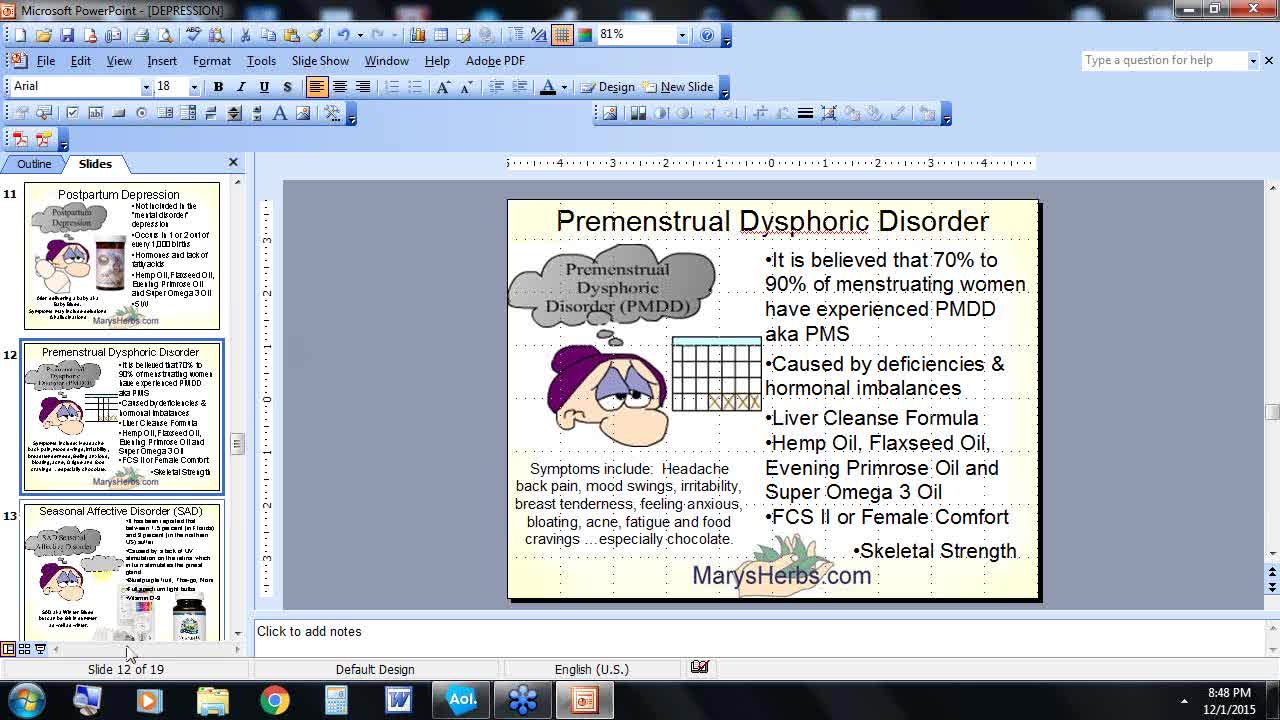Toggle text Shadow formatting
1280x720 pixels.
click(x=287, y=87)
